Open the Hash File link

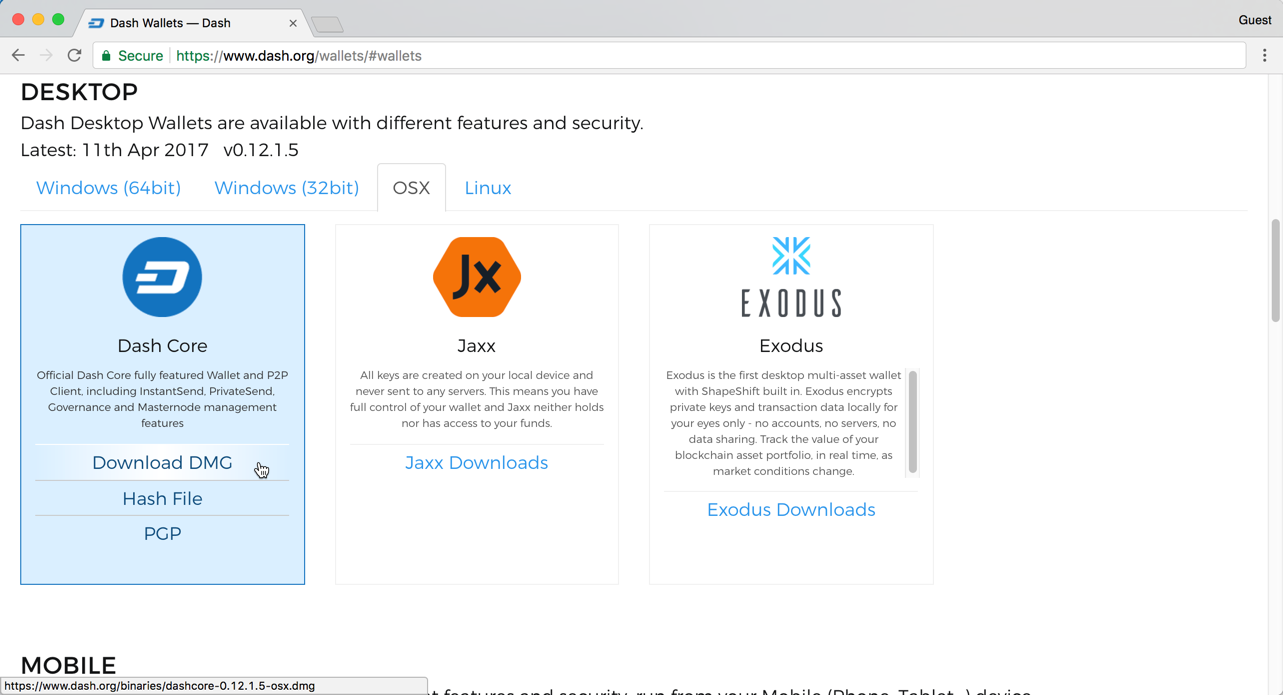[162, 498]
